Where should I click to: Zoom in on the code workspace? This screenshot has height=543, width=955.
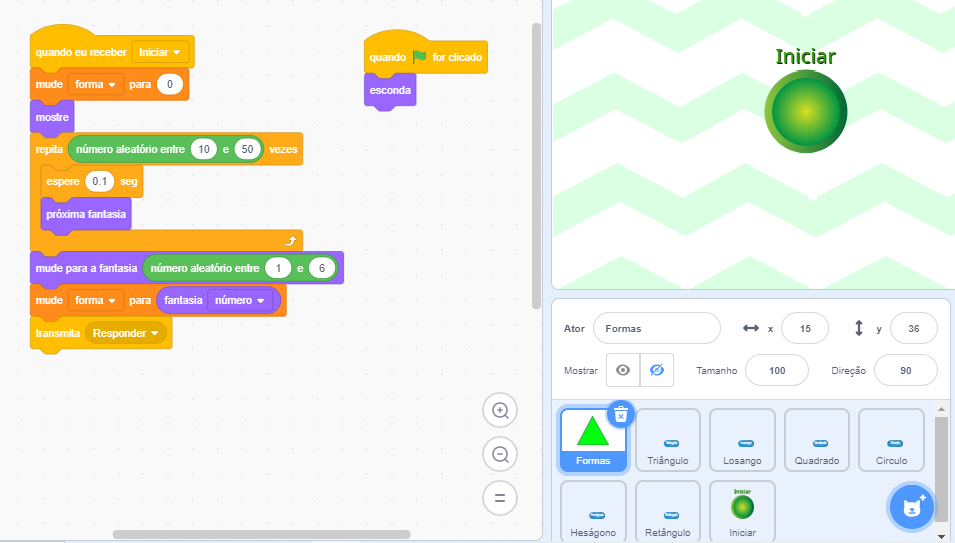click(500, 410)
